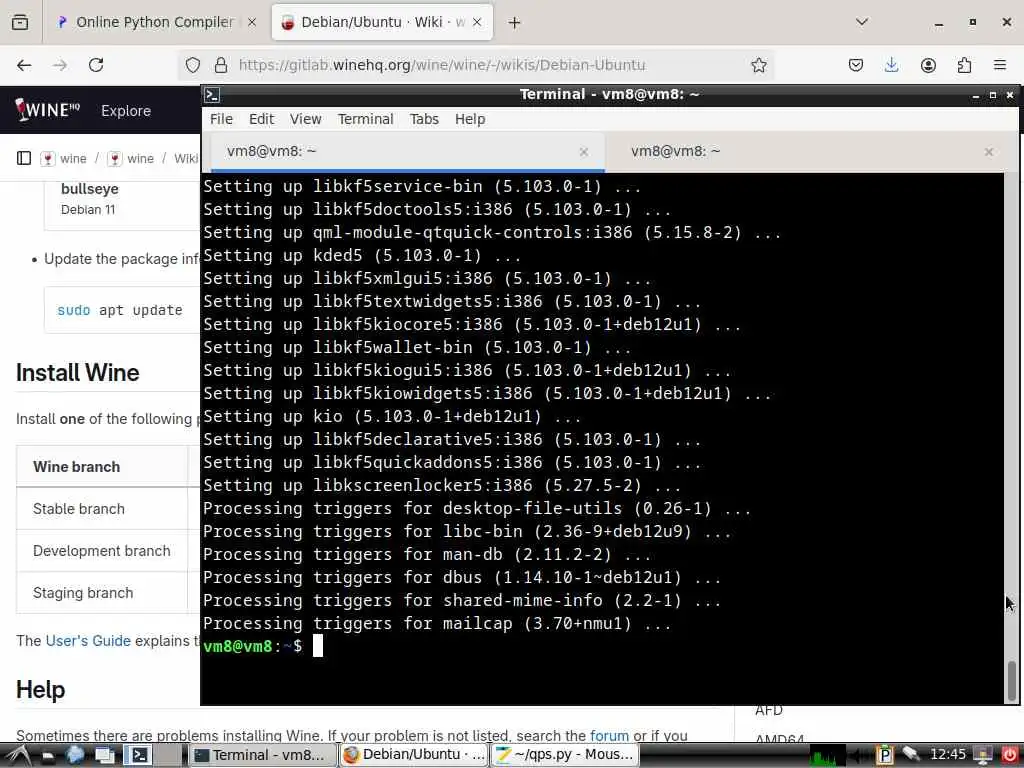The image size is (1024, 768).
Task: Click Firefox's back navigation arrow
Action: point(24,65)
